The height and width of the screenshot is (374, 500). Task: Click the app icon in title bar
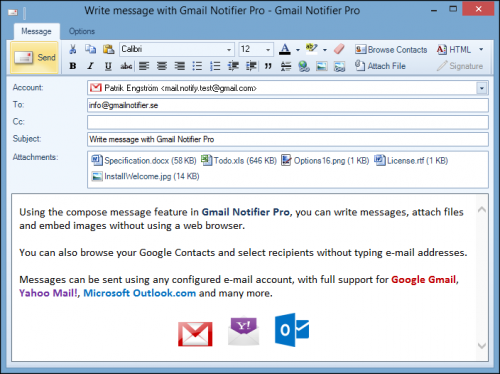click(x=13, y=13)
